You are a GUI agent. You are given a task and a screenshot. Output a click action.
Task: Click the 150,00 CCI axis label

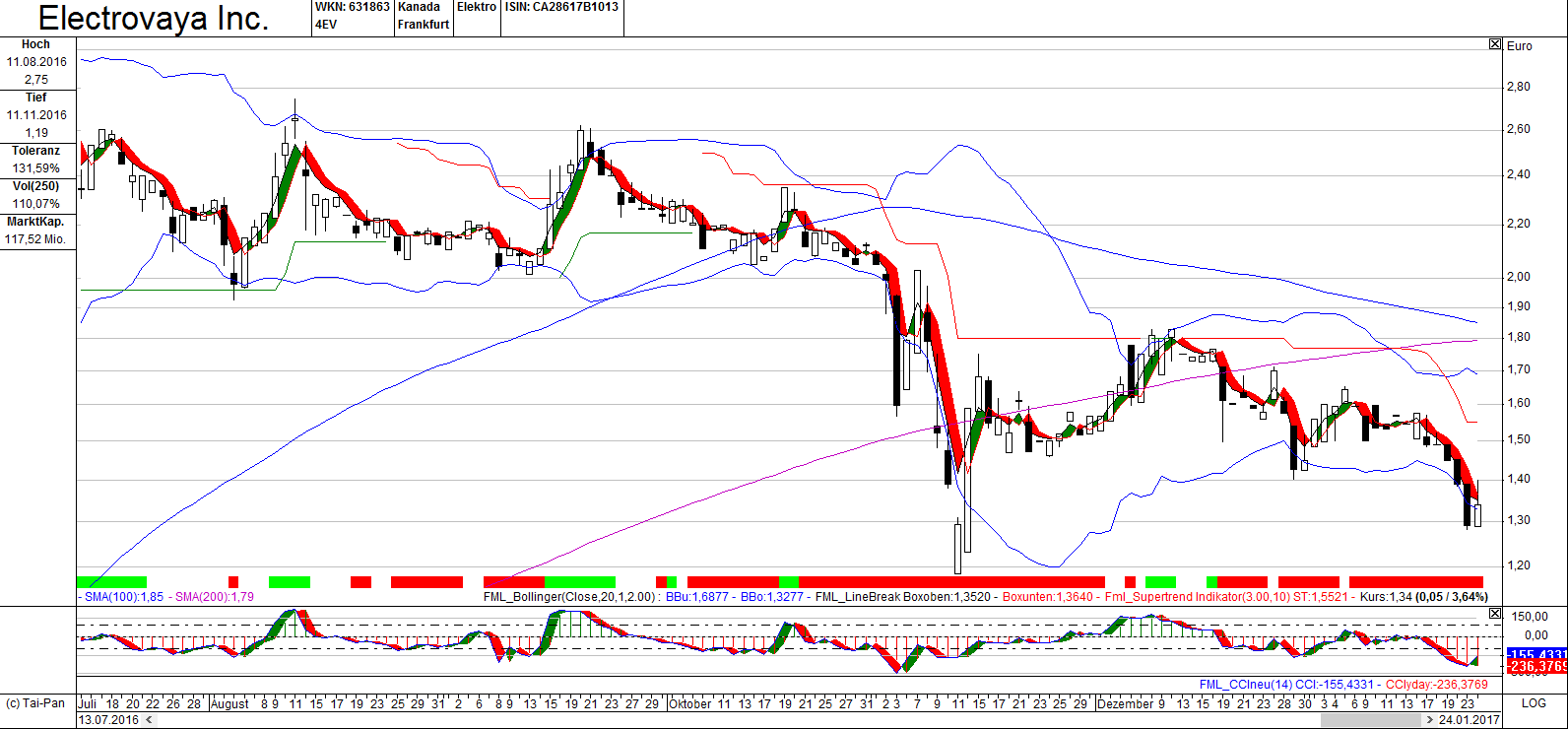[x=1530, y=617]
